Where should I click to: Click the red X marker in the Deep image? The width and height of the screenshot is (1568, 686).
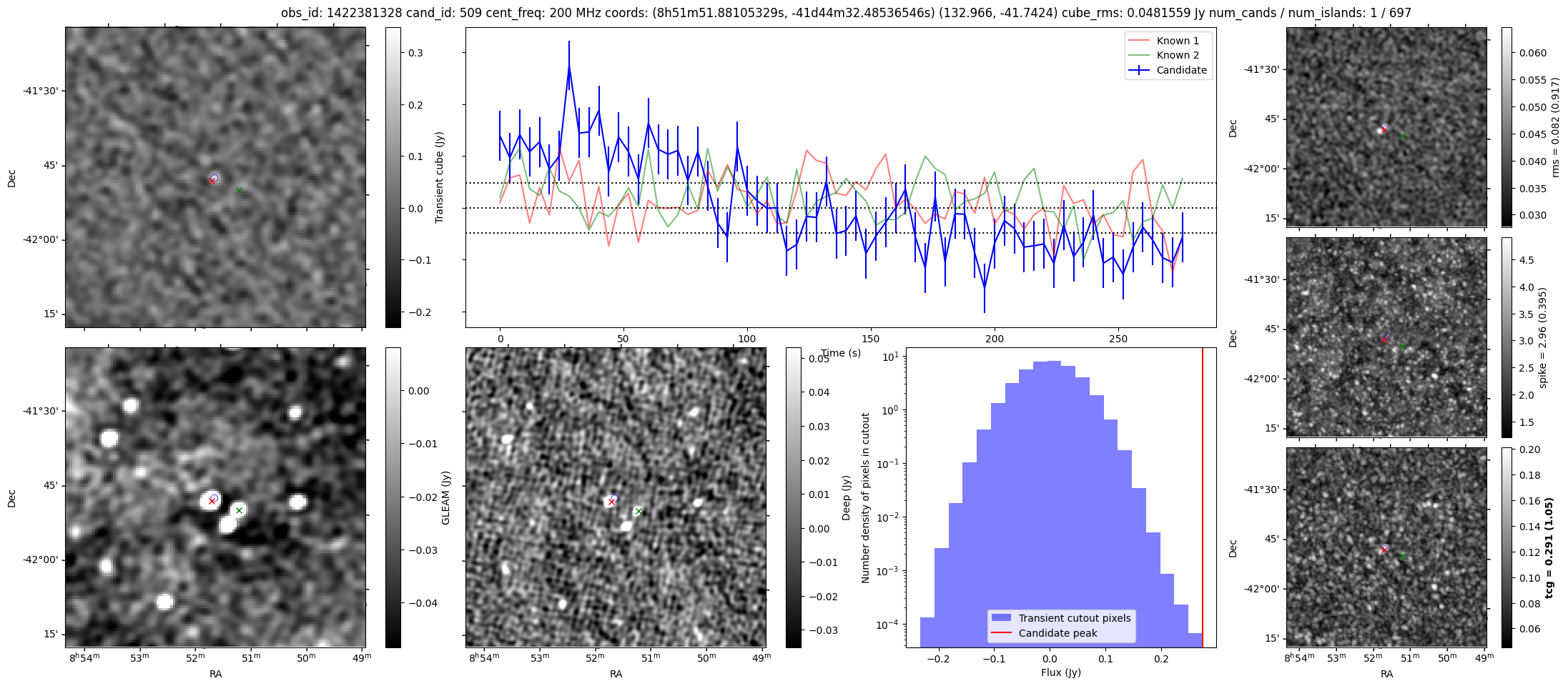point(611,502)
